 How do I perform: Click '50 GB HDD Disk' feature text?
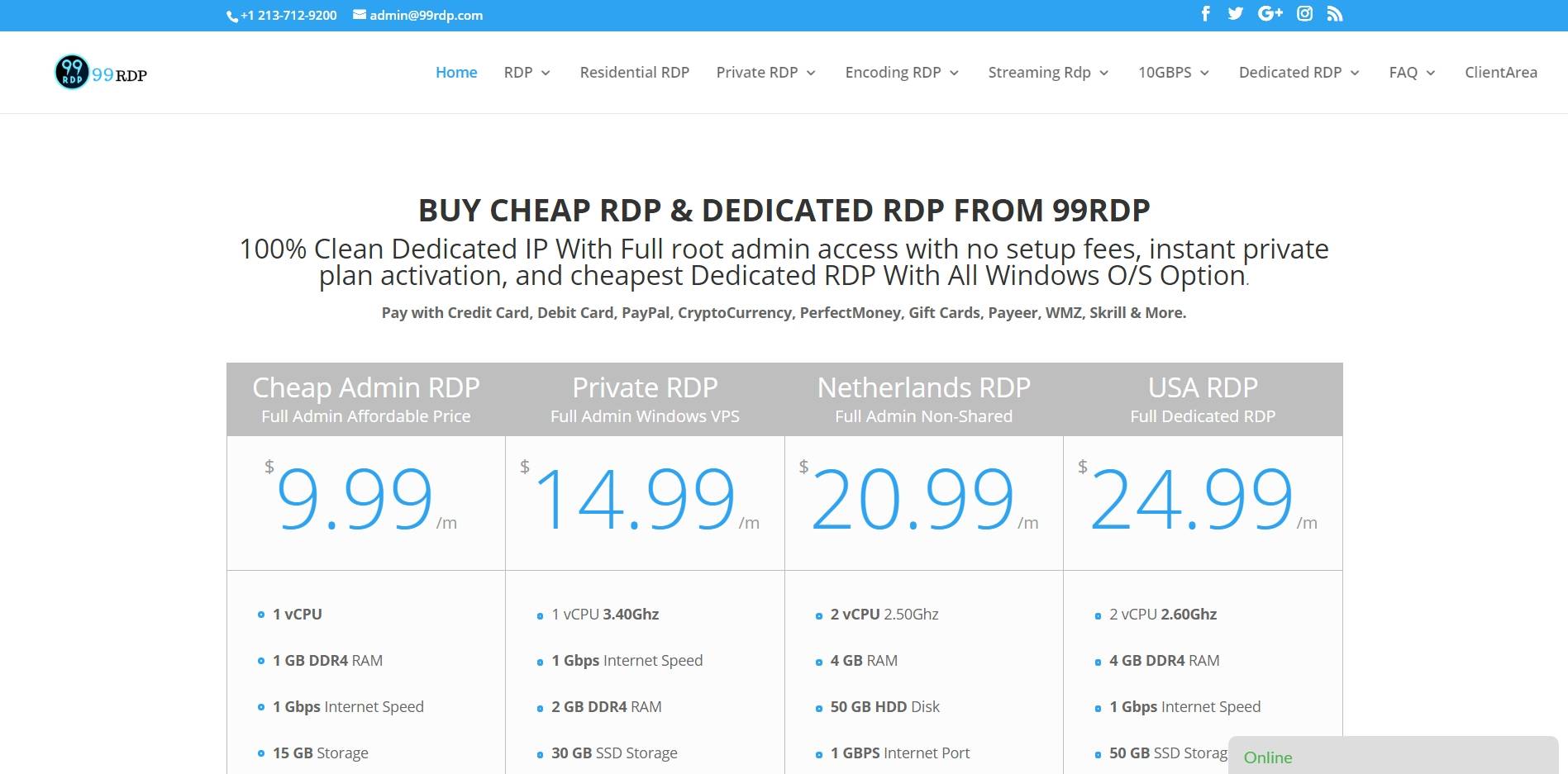coord(884,706)
